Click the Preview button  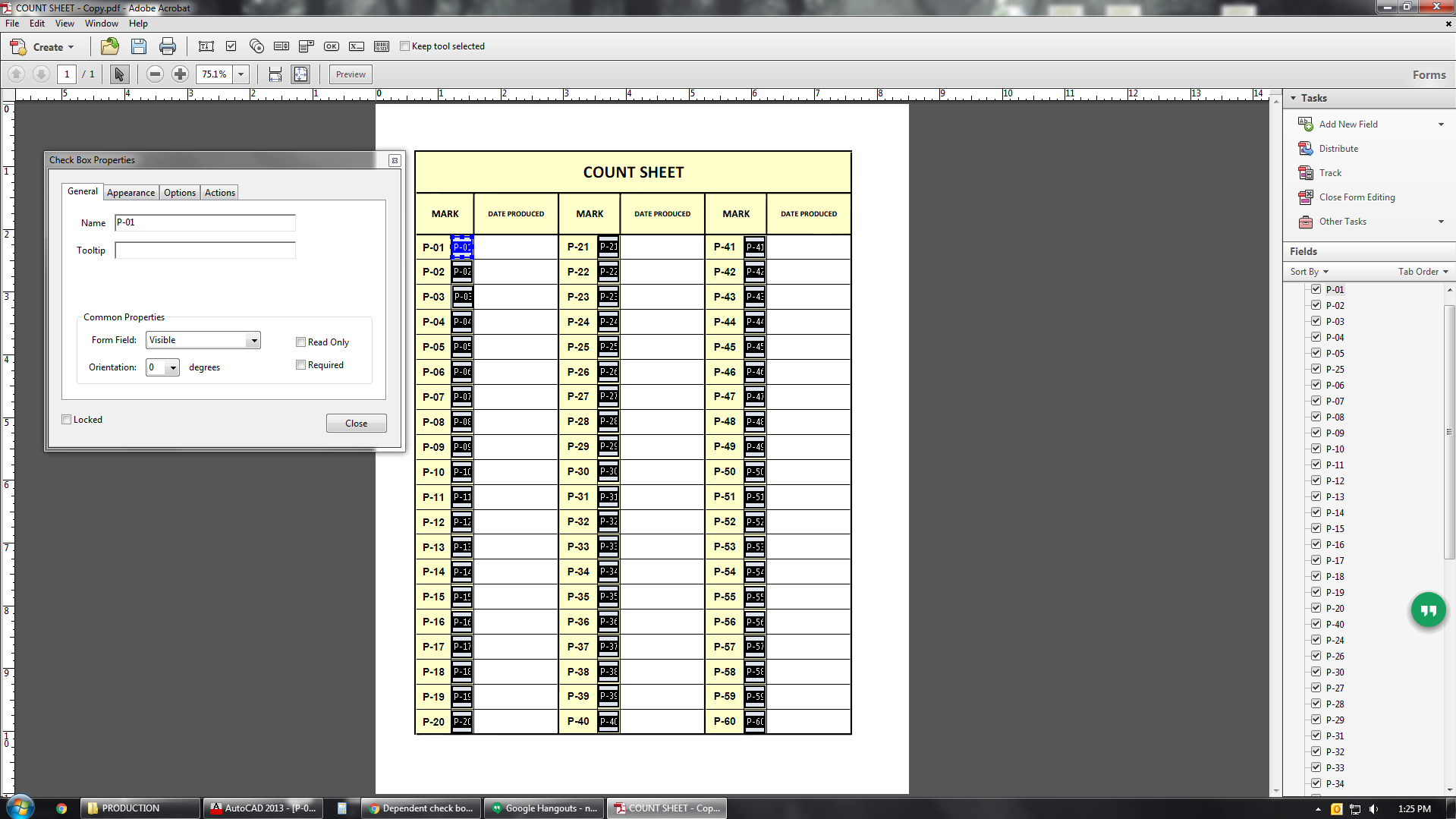[351, 74]
